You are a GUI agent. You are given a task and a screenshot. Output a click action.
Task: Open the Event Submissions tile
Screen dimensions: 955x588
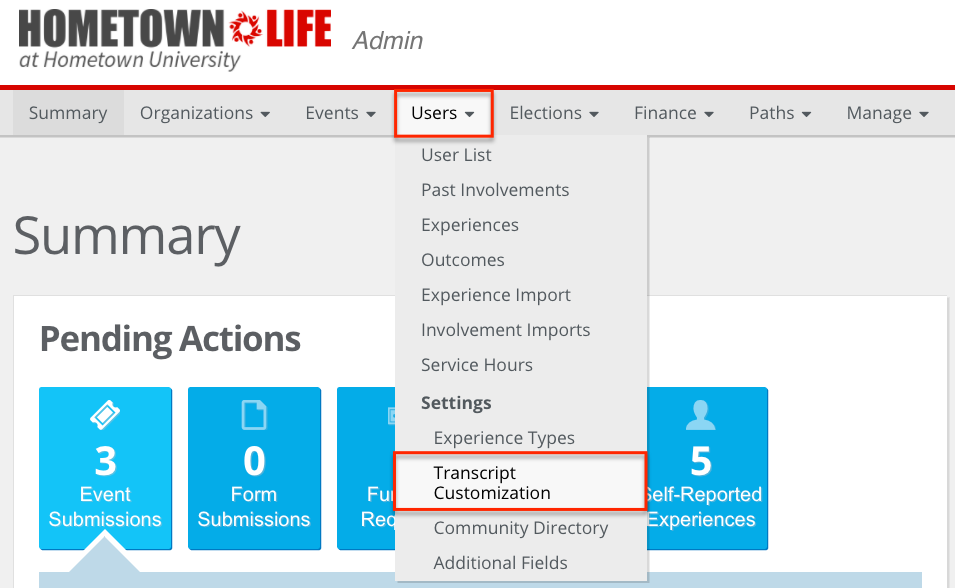click(105, 468)
